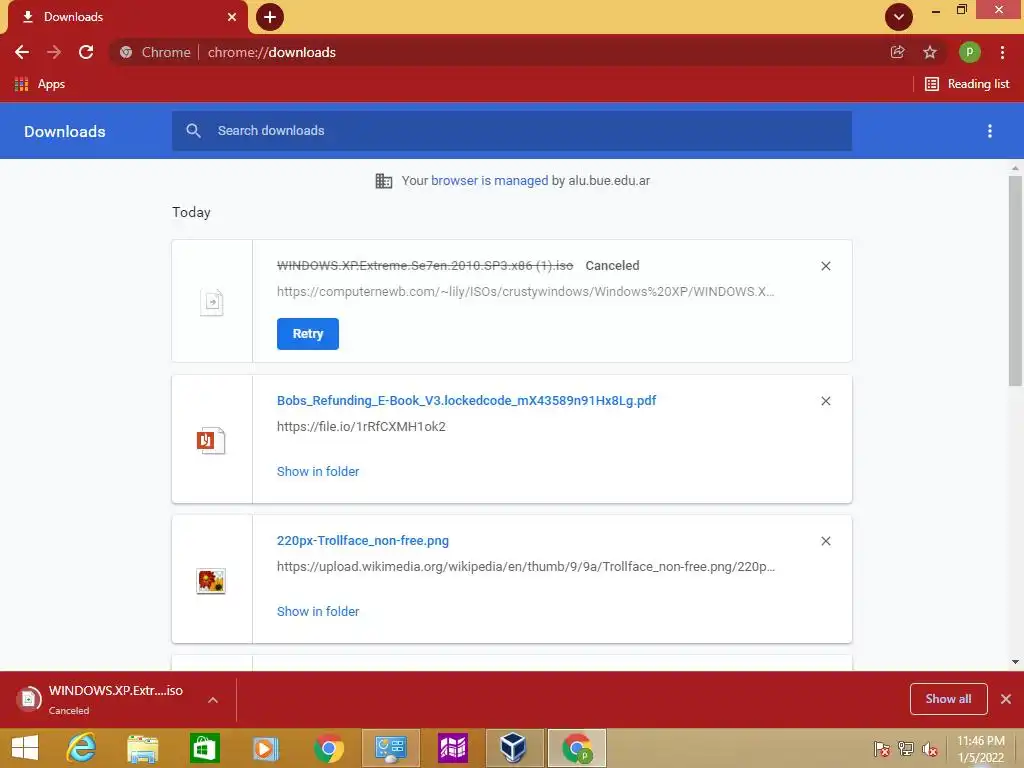
Task: Open the purple tiles app on taskbar
Action: click(x=453, y=748)
